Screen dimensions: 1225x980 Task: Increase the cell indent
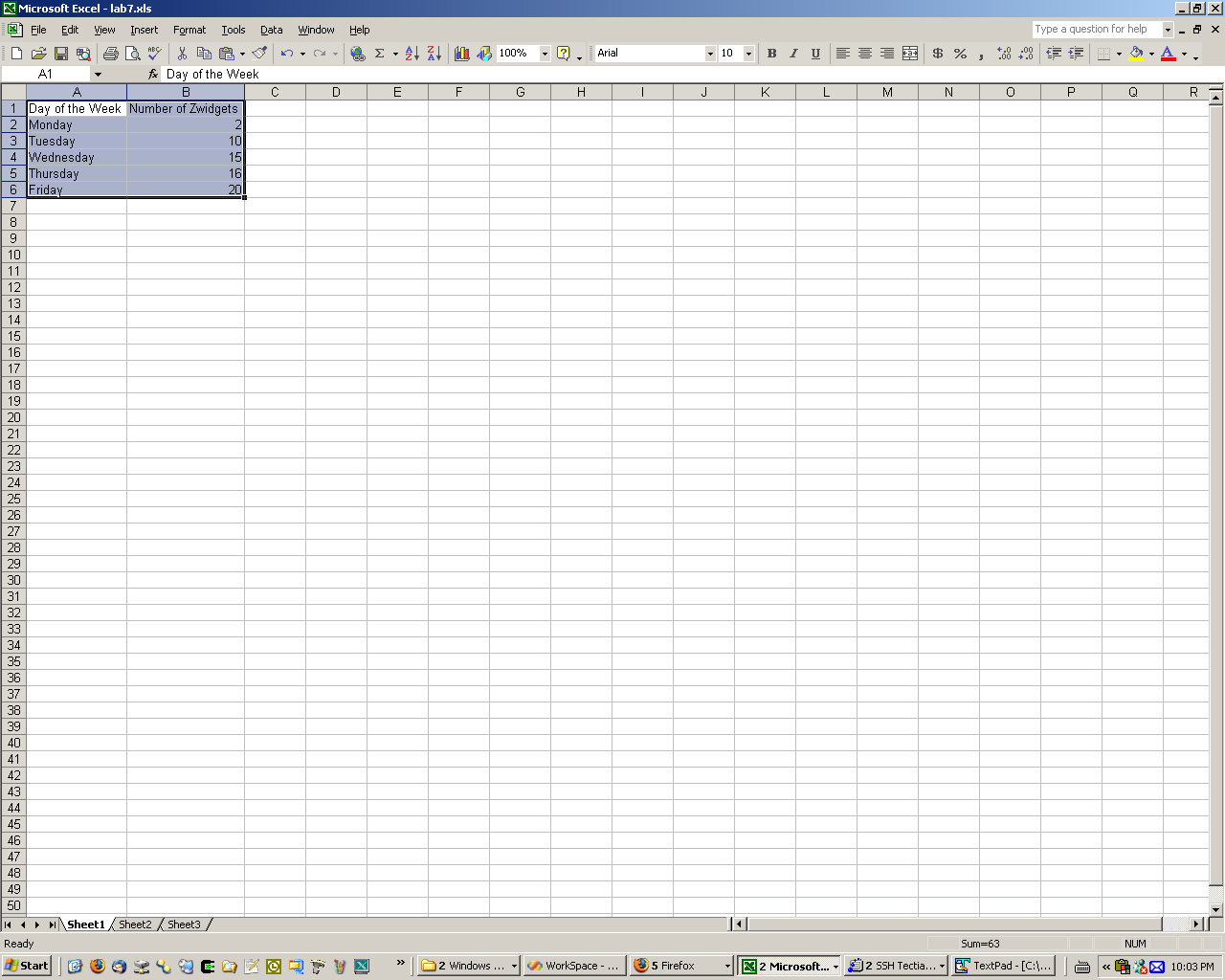1076,54
